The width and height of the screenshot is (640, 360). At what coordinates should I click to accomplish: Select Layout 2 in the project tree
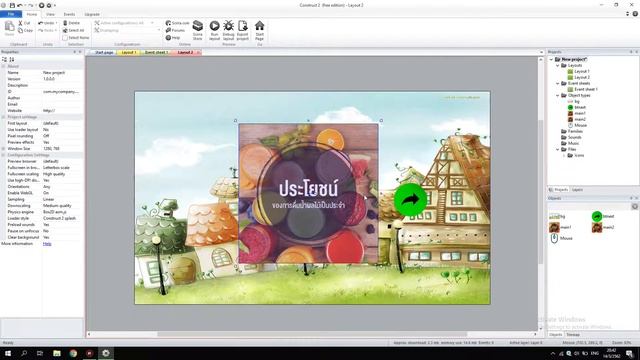coord(579,77)
